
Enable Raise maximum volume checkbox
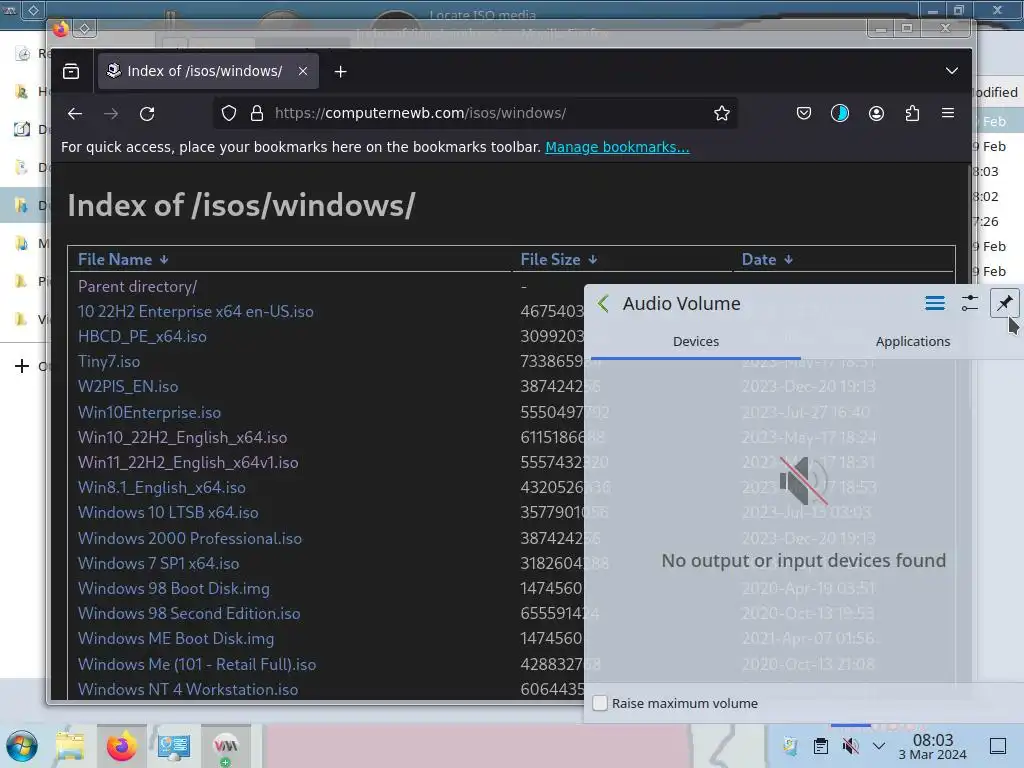click(600, 703)
